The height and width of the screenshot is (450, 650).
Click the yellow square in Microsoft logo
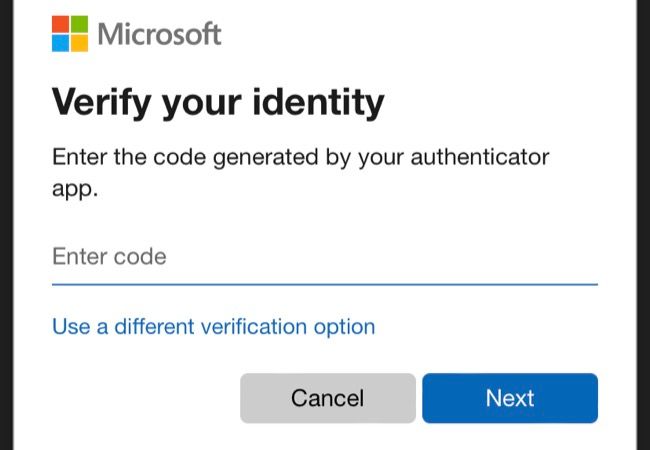pyautogui.click(x=79, y=43)
